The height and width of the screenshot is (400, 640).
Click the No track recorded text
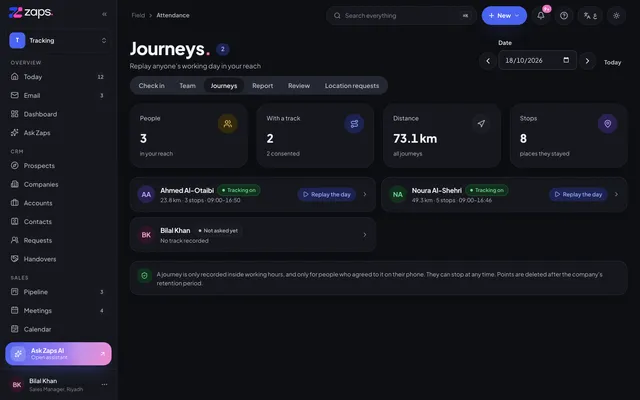click(x=184, y=241)
